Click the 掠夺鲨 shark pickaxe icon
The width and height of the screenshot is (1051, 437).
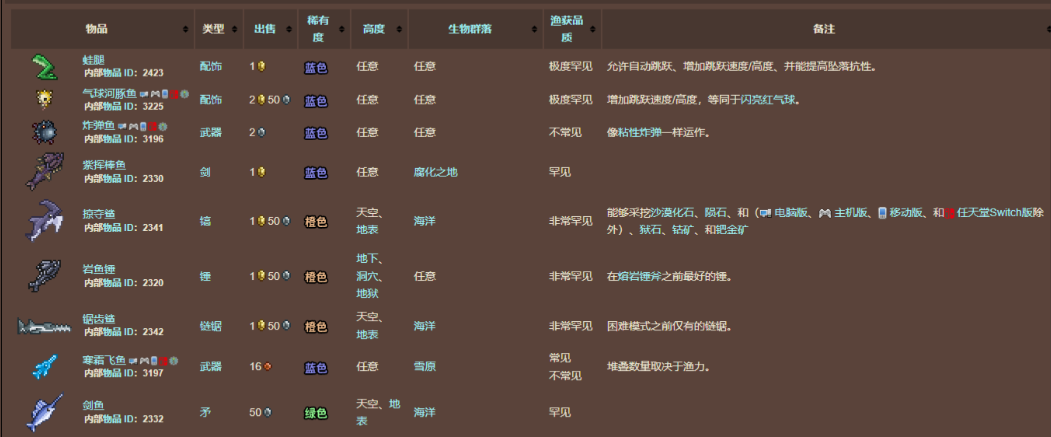coord(44,220)
